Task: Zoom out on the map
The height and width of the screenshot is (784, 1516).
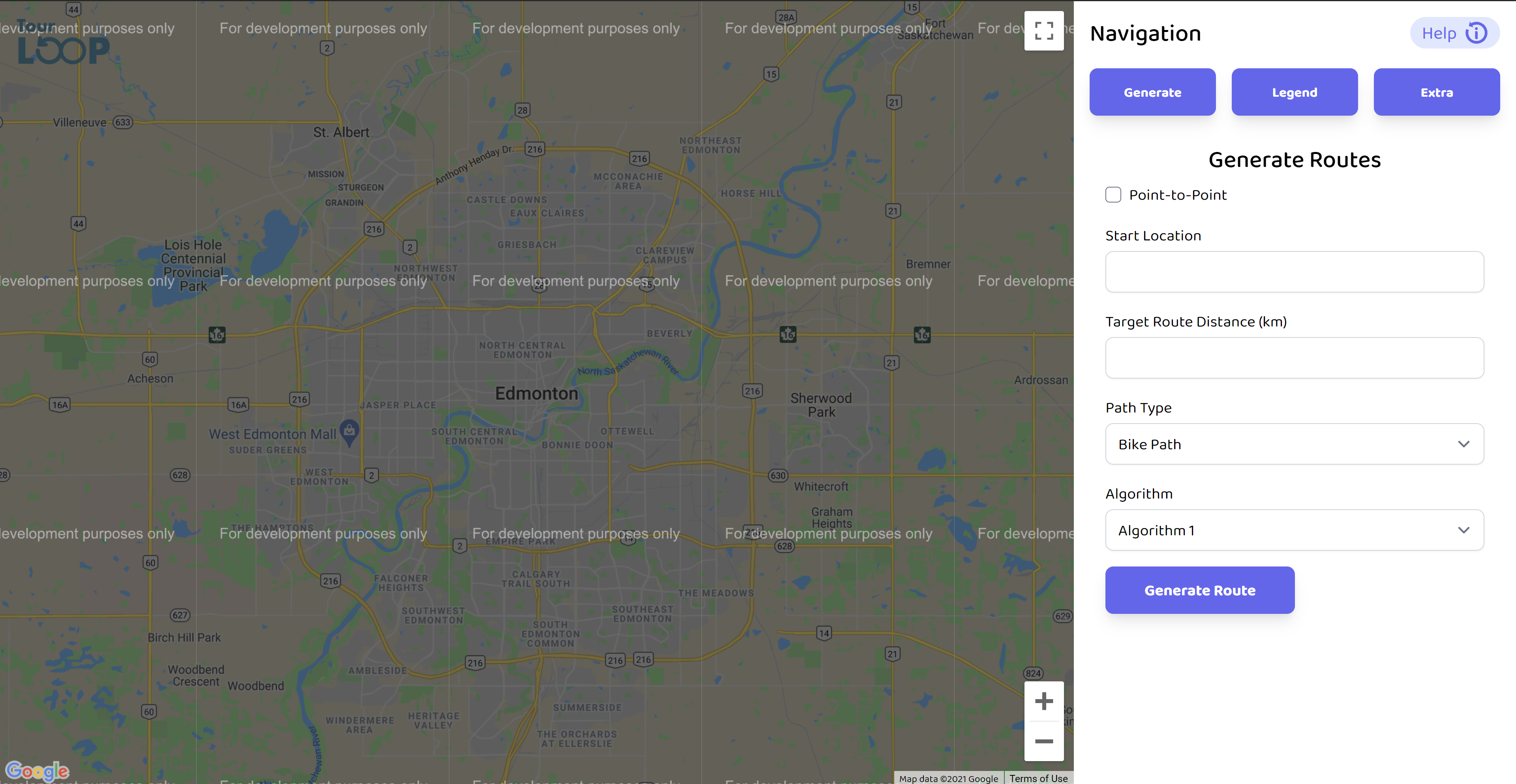Action: [1043, 741]
